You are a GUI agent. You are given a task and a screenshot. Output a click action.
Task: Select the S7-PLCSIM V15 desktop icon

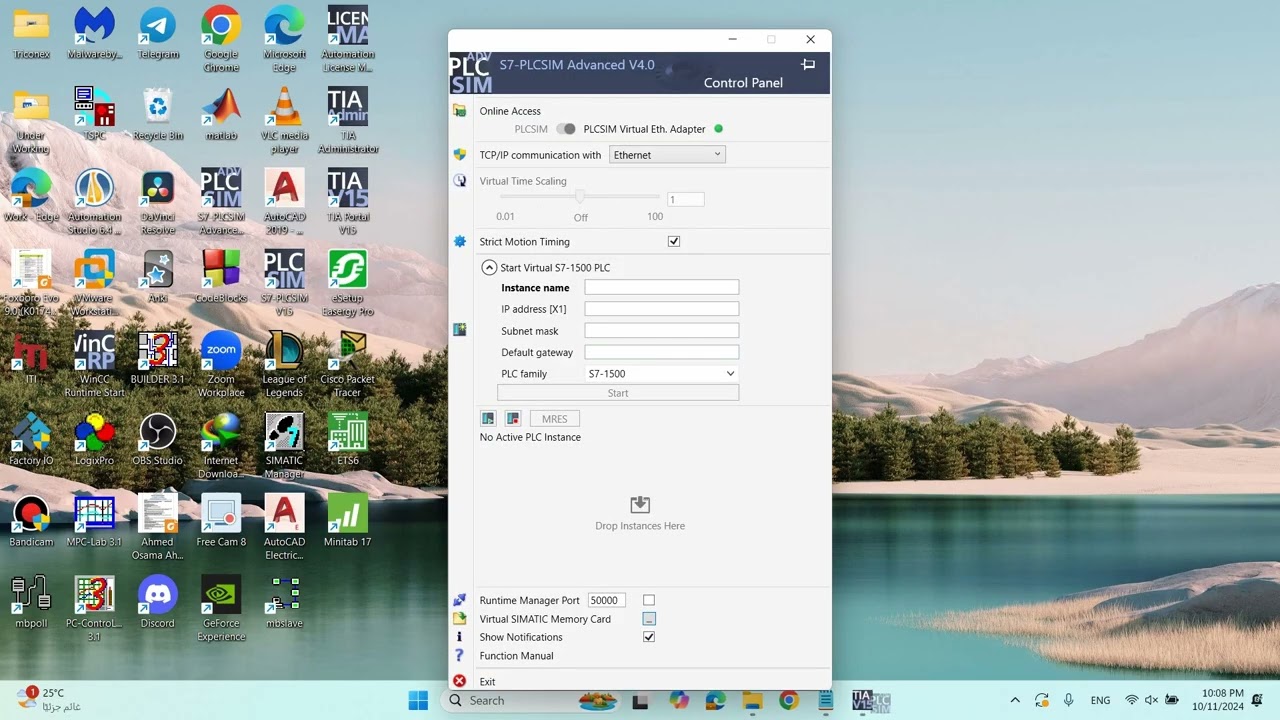point(284,283)
